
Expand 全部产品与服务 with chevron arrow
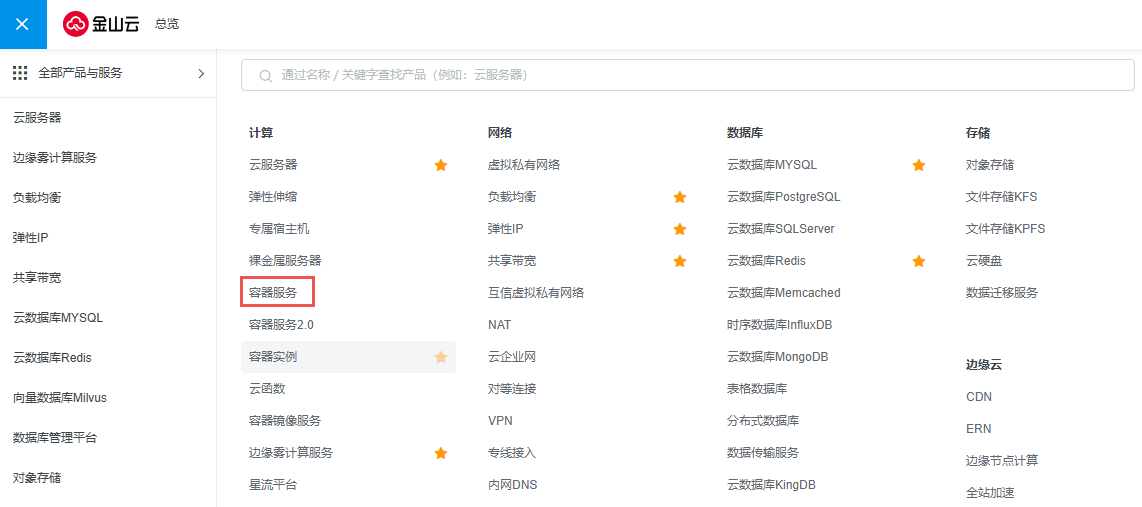[201, 73]
